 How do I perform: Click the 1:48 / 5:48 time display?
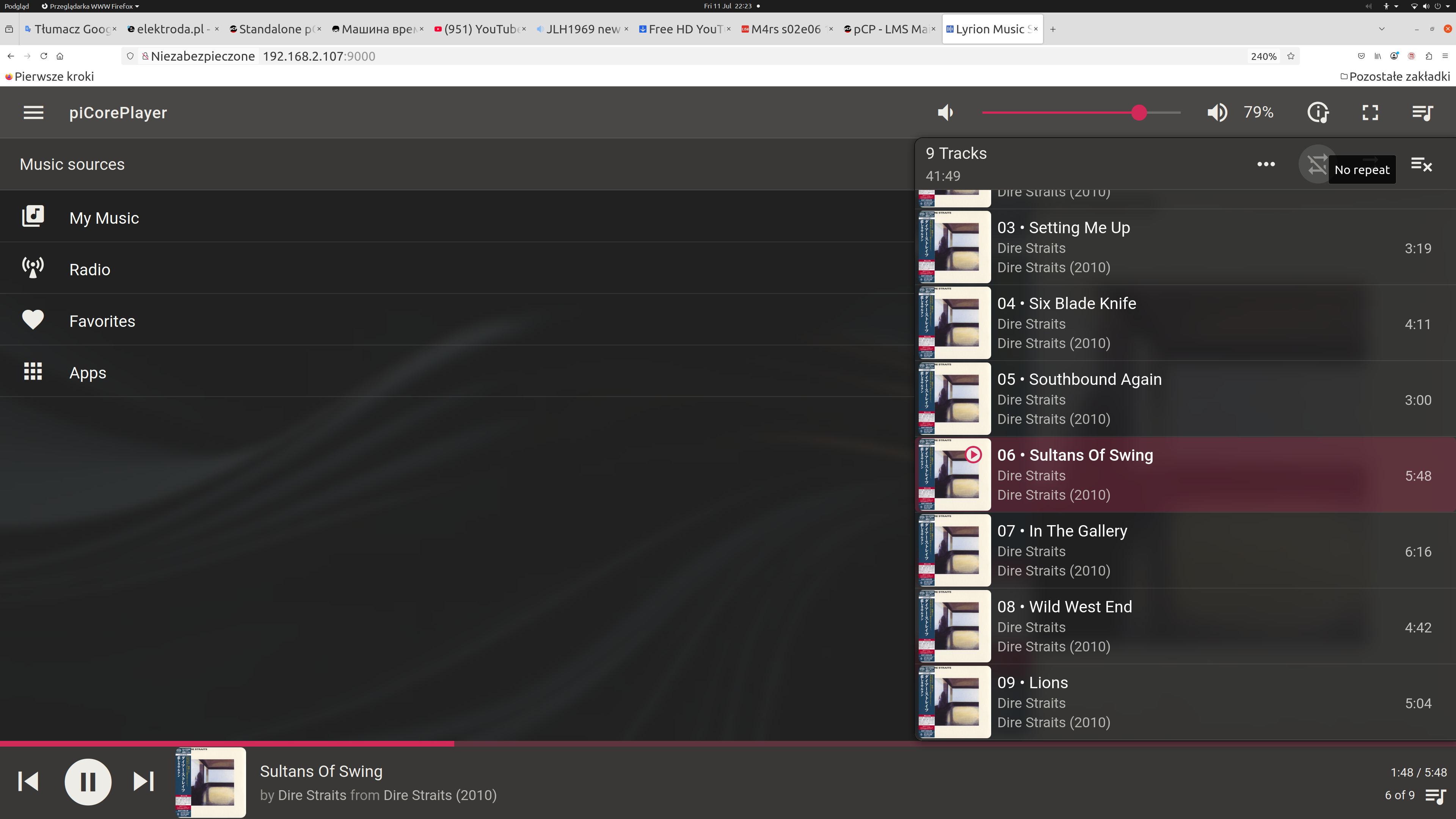click(1418, 772)
